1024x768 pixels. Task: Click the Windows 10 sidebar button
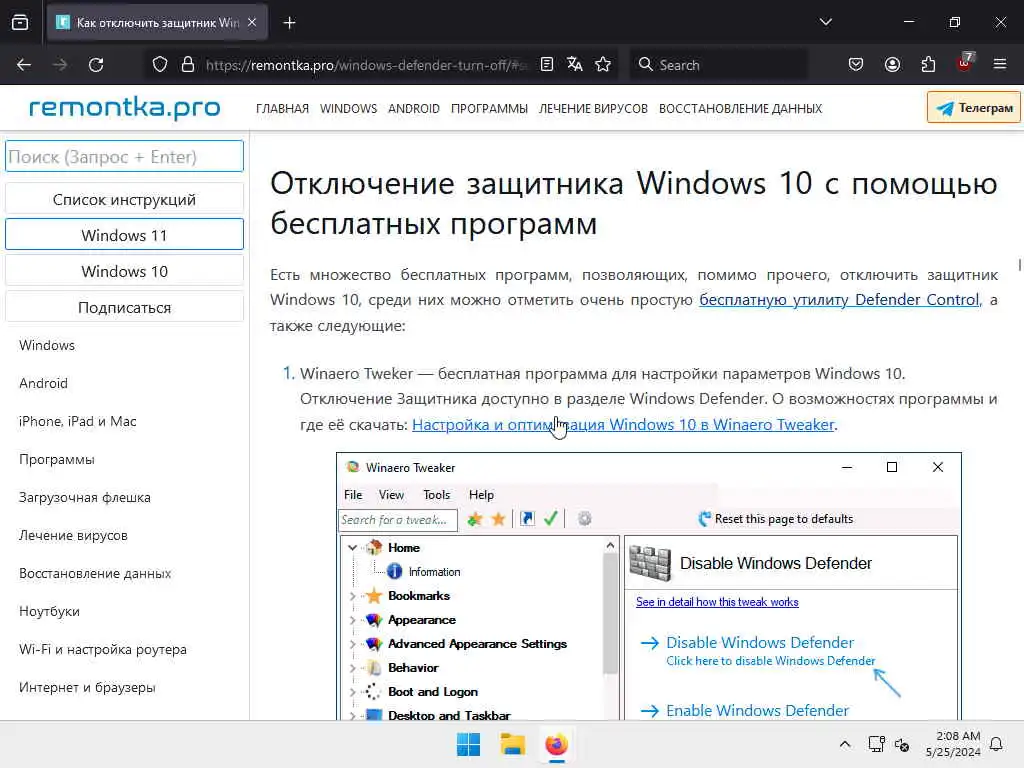click(124, 271)
